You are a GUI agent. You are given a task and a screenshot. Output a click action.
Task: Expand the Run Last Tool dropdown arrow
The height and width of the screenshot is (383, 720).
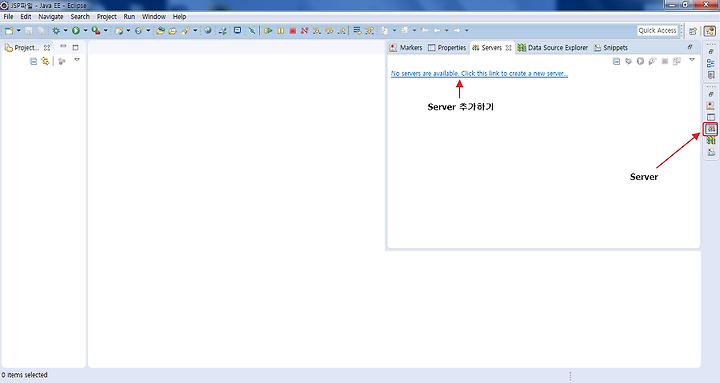pyautogui.click(x=106, y=31)
